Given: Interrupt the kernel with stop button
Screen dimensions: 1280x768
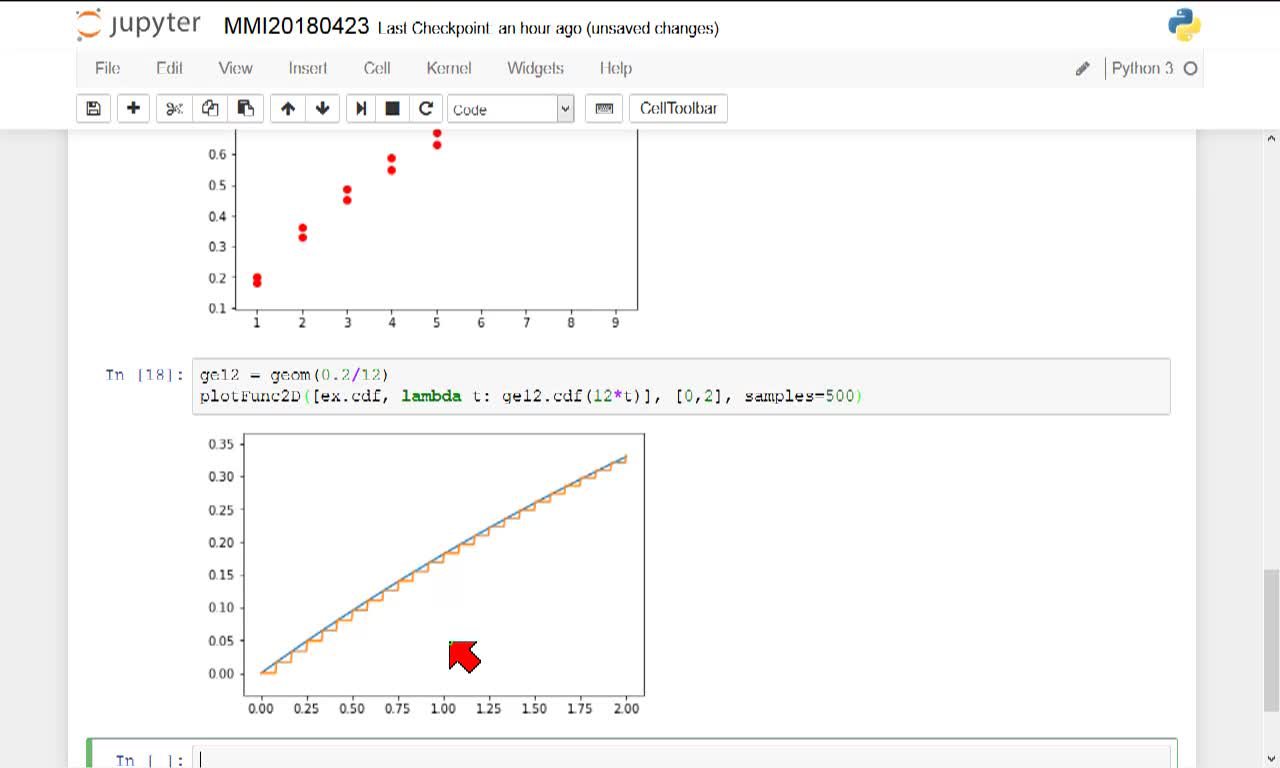Looking at the screenshot, I should 393,108.
